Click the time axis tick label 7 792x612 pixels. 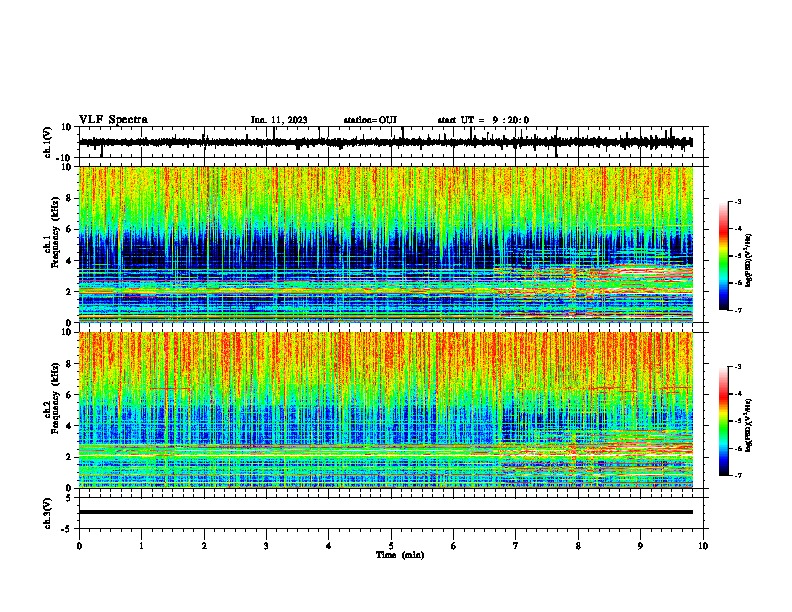point(516,546)
